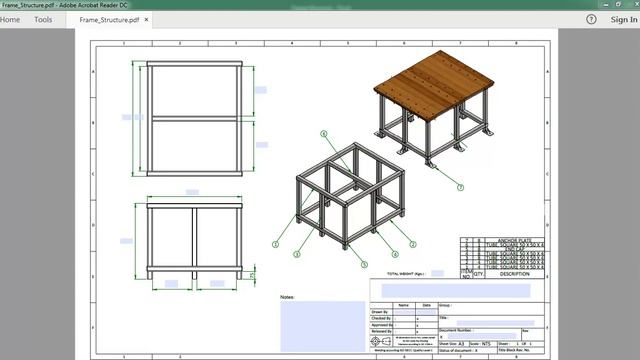The height and width of the screenshot is (360, 640).
Task: Close the Frame_Structure.pdf tab
Action: [x=146, y=20]
